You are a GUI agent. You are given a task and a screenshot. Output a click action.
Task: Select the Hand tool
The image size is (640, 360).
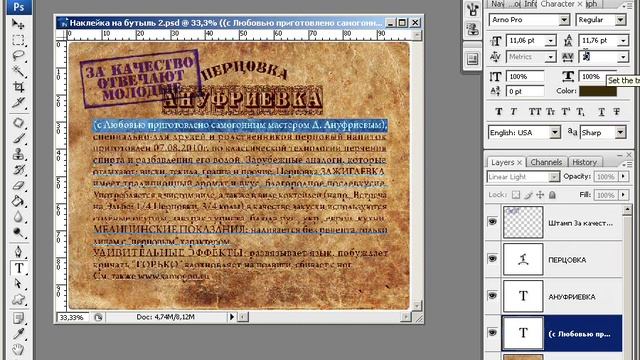[x=18, y=349]
